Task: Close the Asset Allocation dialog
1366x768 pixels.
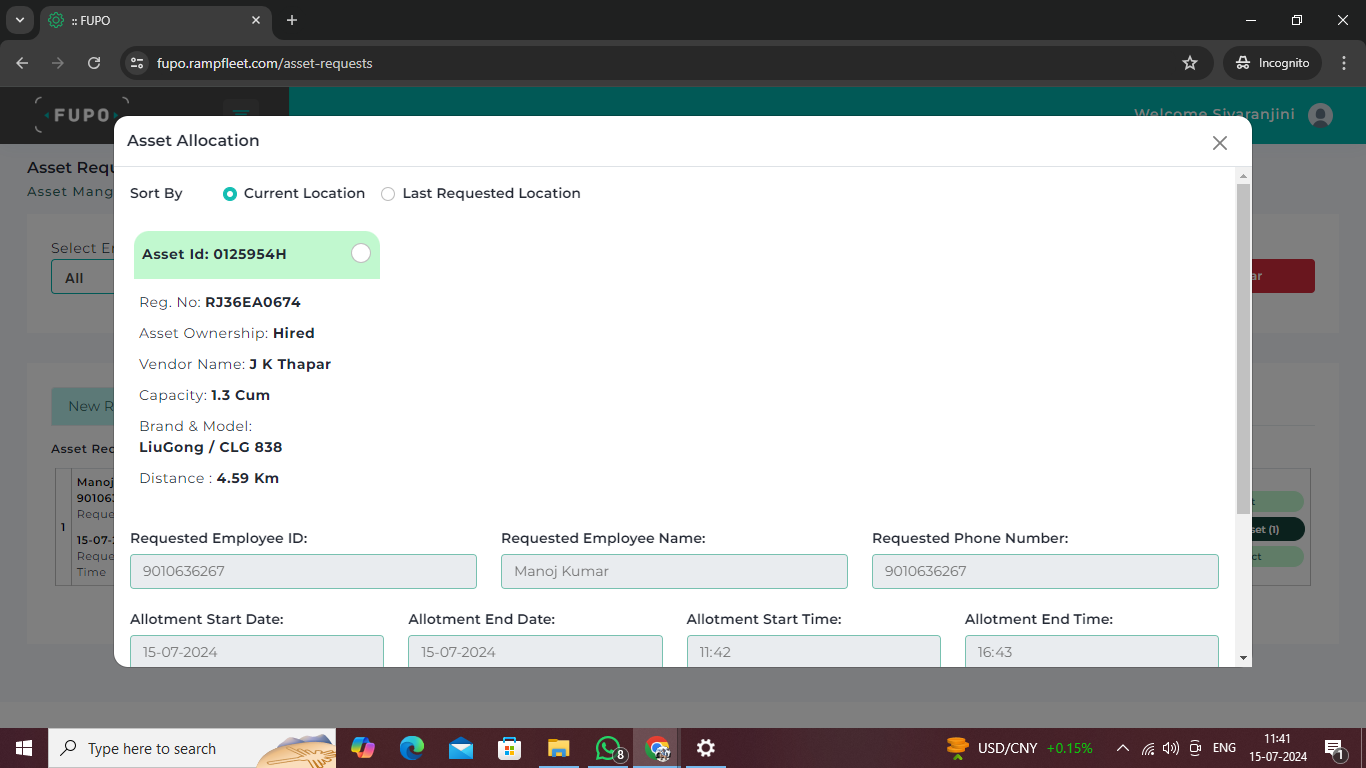Action: point(1219,142)
